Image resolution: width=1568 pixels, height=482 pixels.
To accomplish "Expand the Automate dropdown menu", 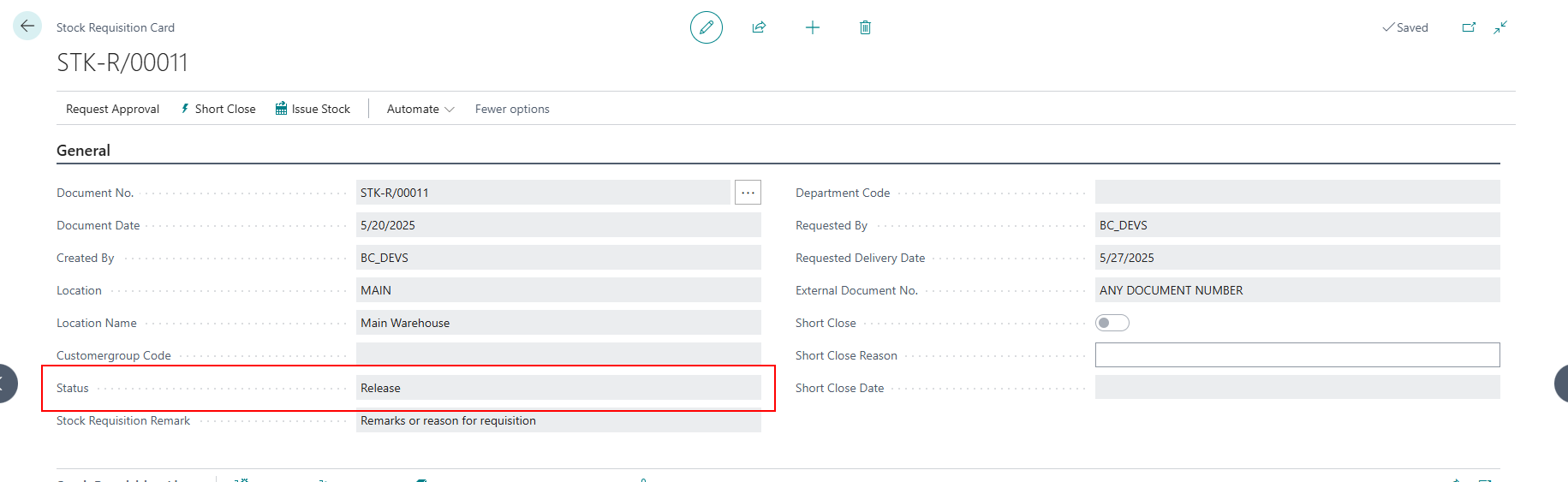I will click(420, 109).
